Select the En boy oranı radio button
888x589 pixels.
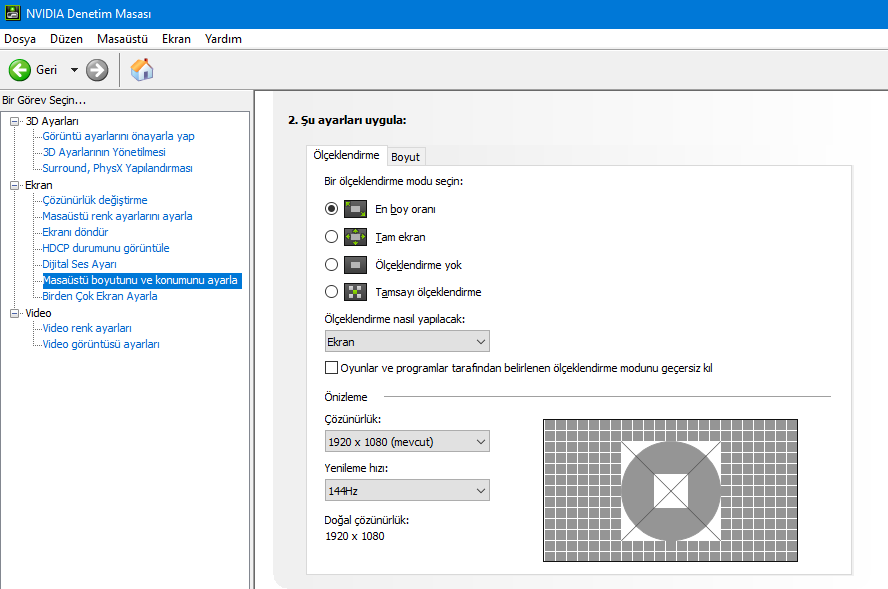(331, 209)
